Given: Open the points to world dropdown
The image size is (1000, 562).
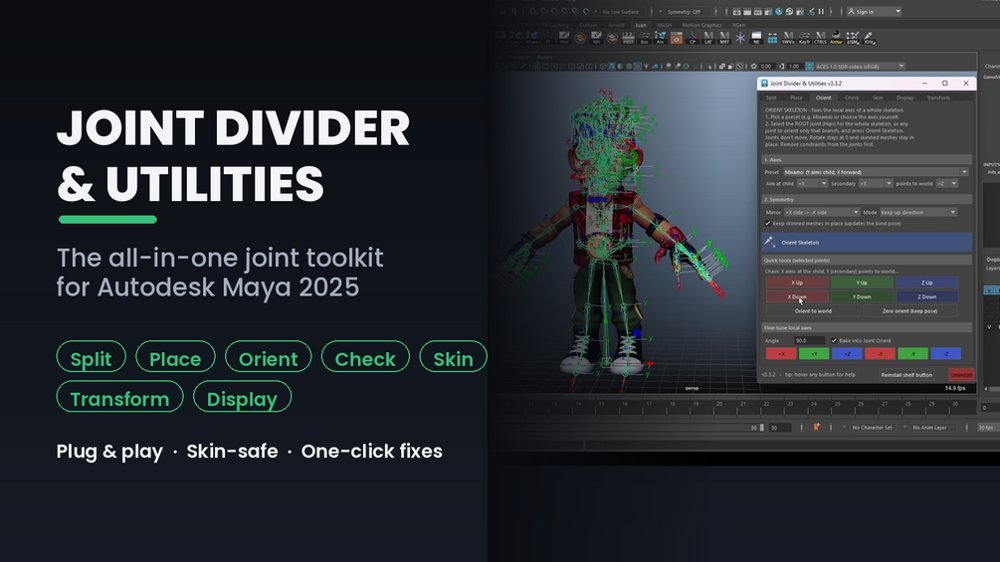Looking at the screenshot, I should click(x=947, y=184).
